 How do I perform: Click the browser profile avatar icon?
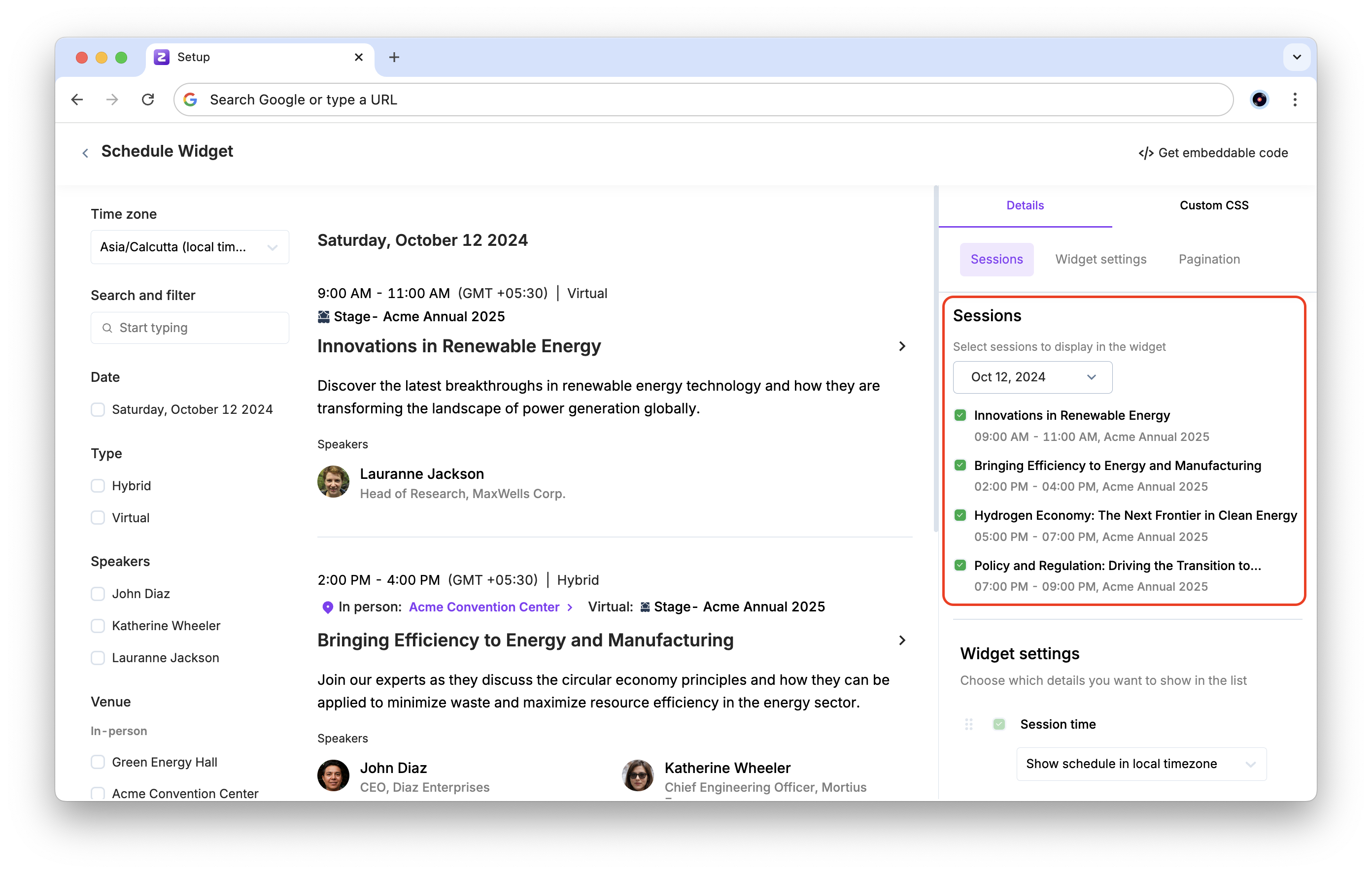pos(1259,100)
